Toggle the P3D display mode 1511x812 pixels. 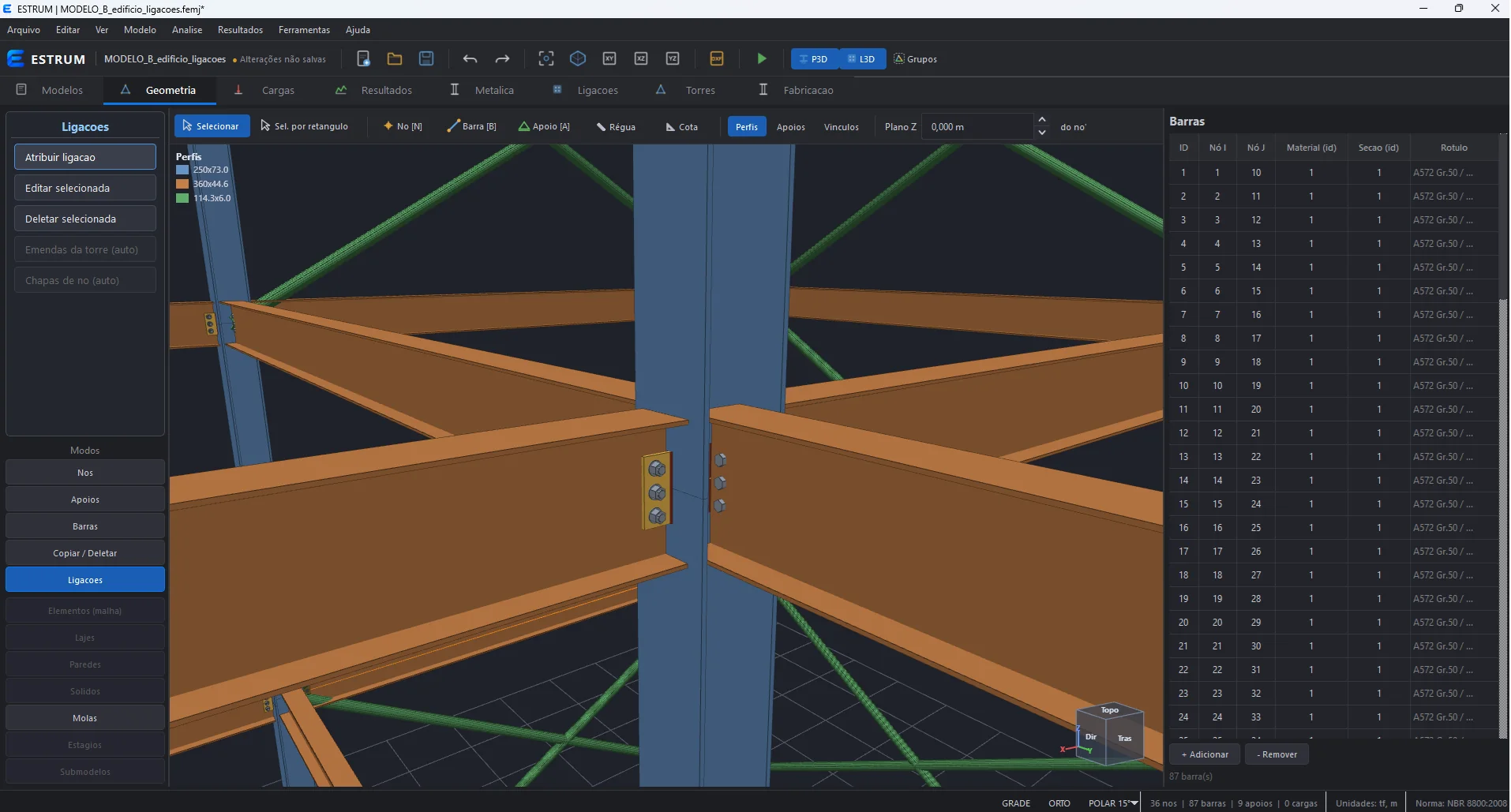tap(814, 59)
